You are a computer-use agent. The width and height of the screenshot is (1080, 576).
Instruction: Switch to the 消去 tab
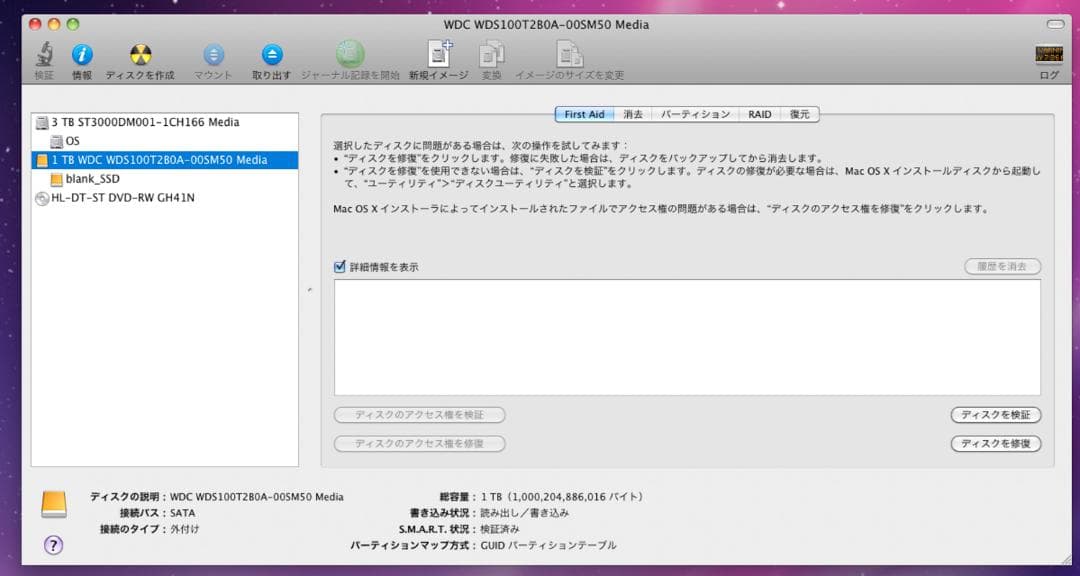coord(633,114)
